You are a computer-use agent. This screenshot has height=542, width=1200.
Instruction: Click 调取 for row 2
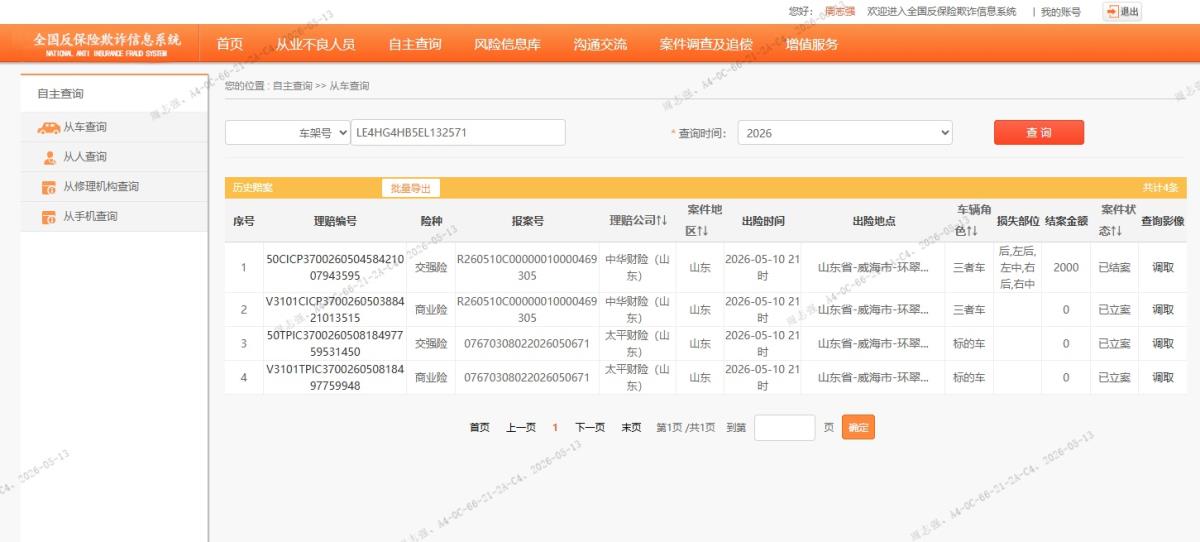[x=1163, y=310]
